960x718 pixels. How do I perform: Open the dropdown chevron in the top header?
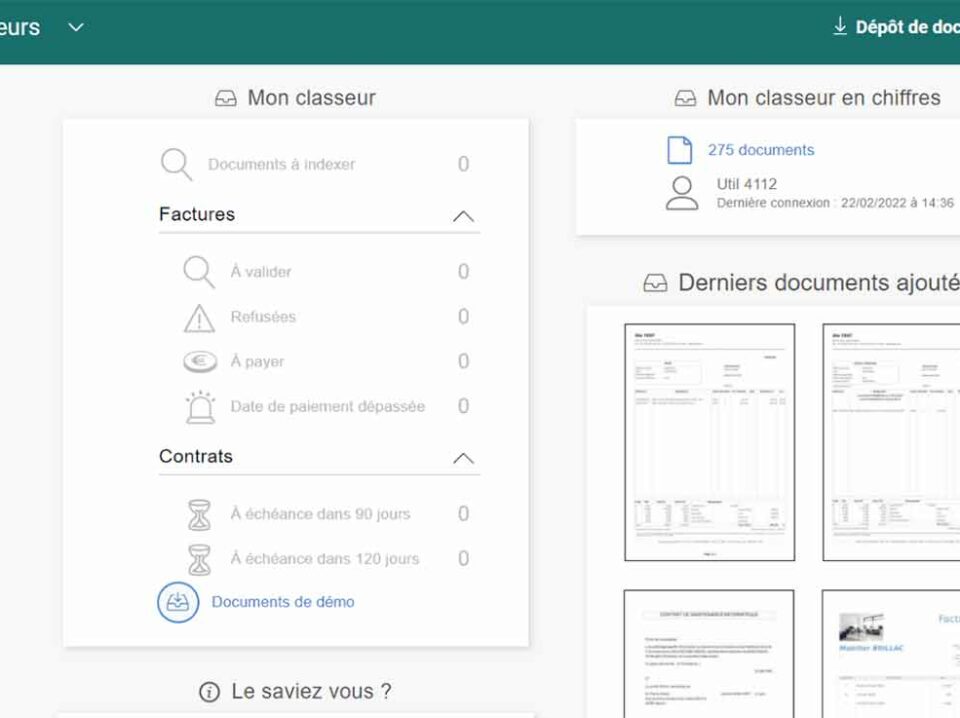76,27
